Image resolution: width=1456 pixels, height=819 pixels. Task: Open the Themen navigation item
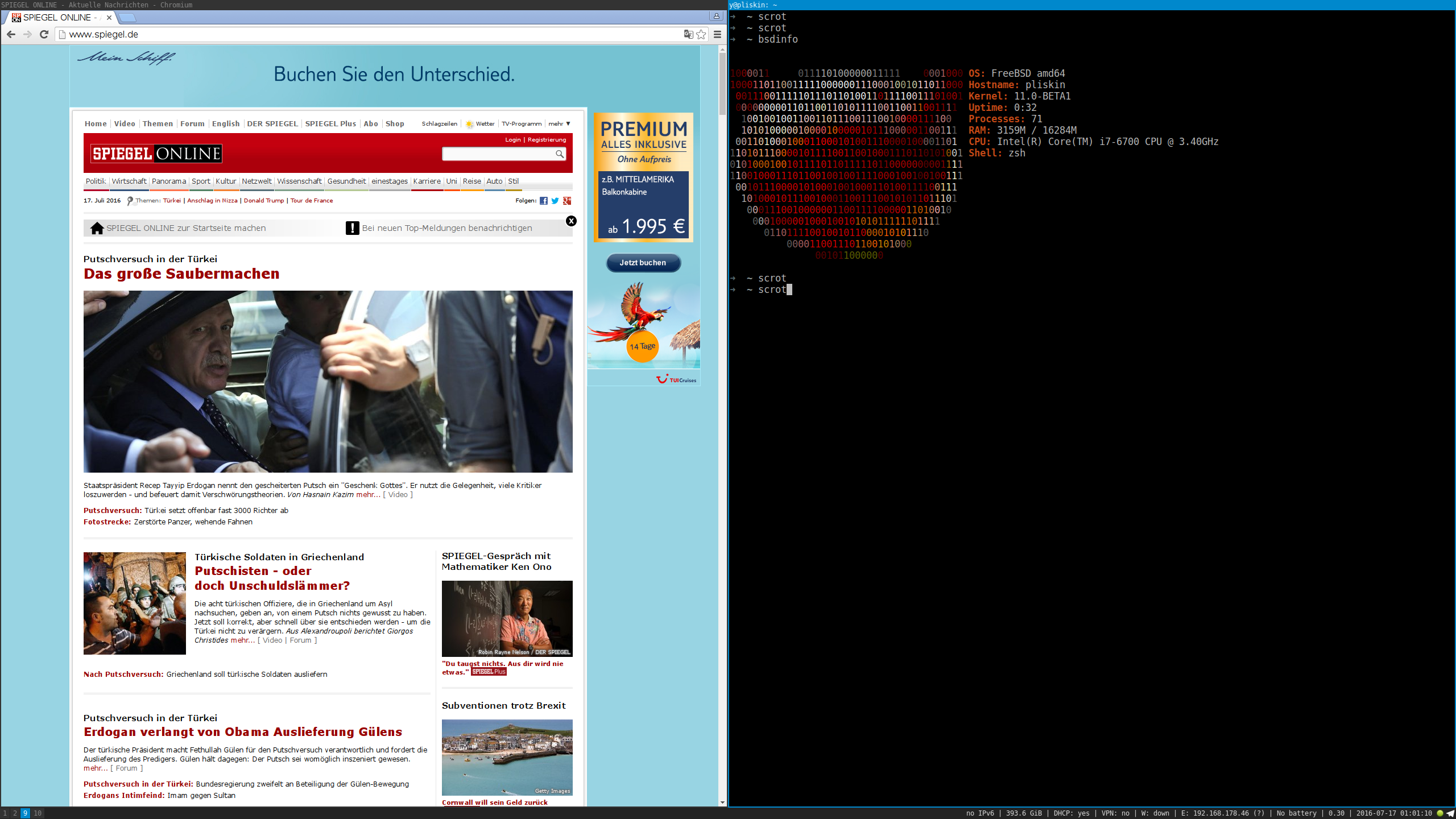coord(158,124)
